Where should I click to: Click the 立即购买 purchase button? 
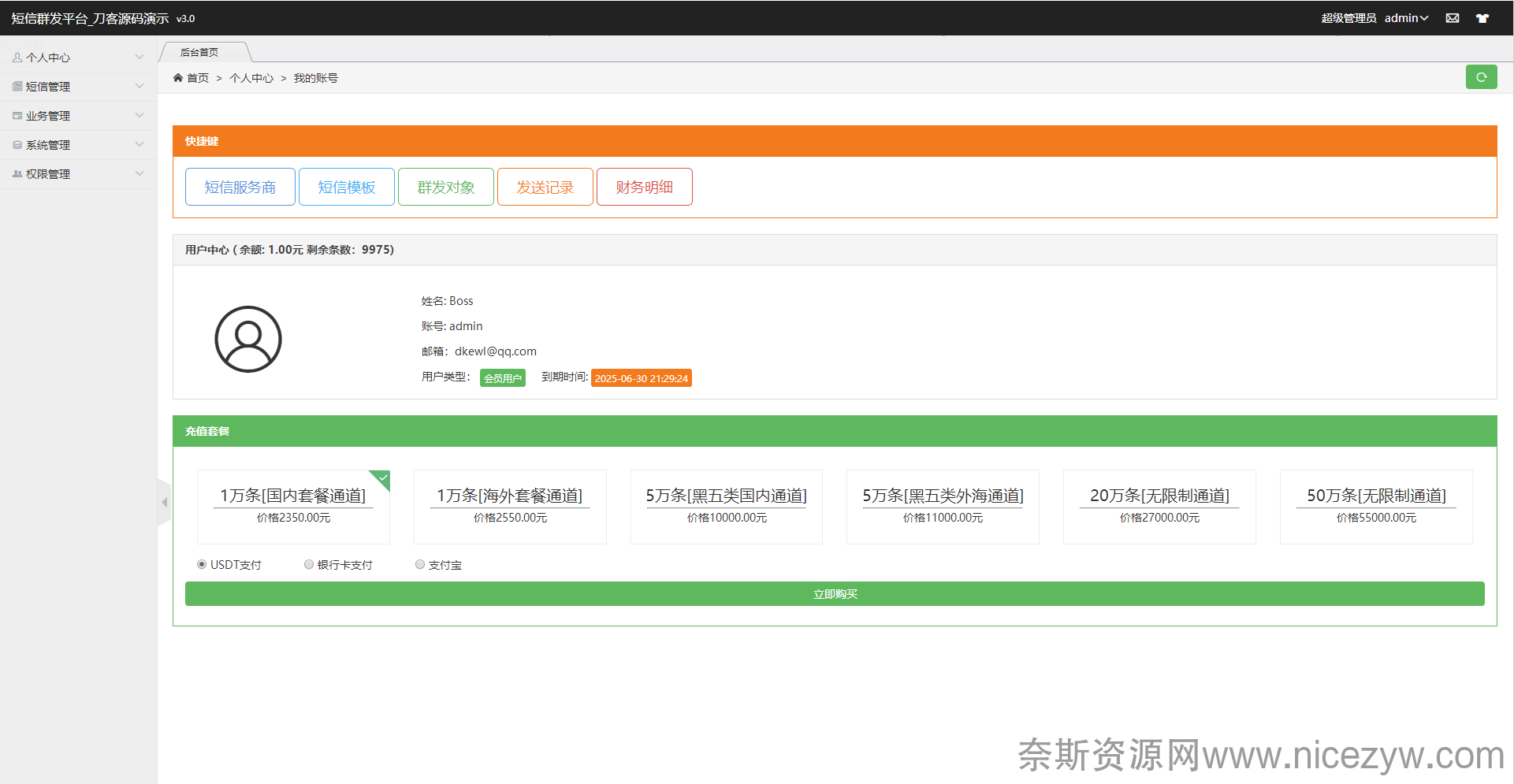[x=835, y=594]
